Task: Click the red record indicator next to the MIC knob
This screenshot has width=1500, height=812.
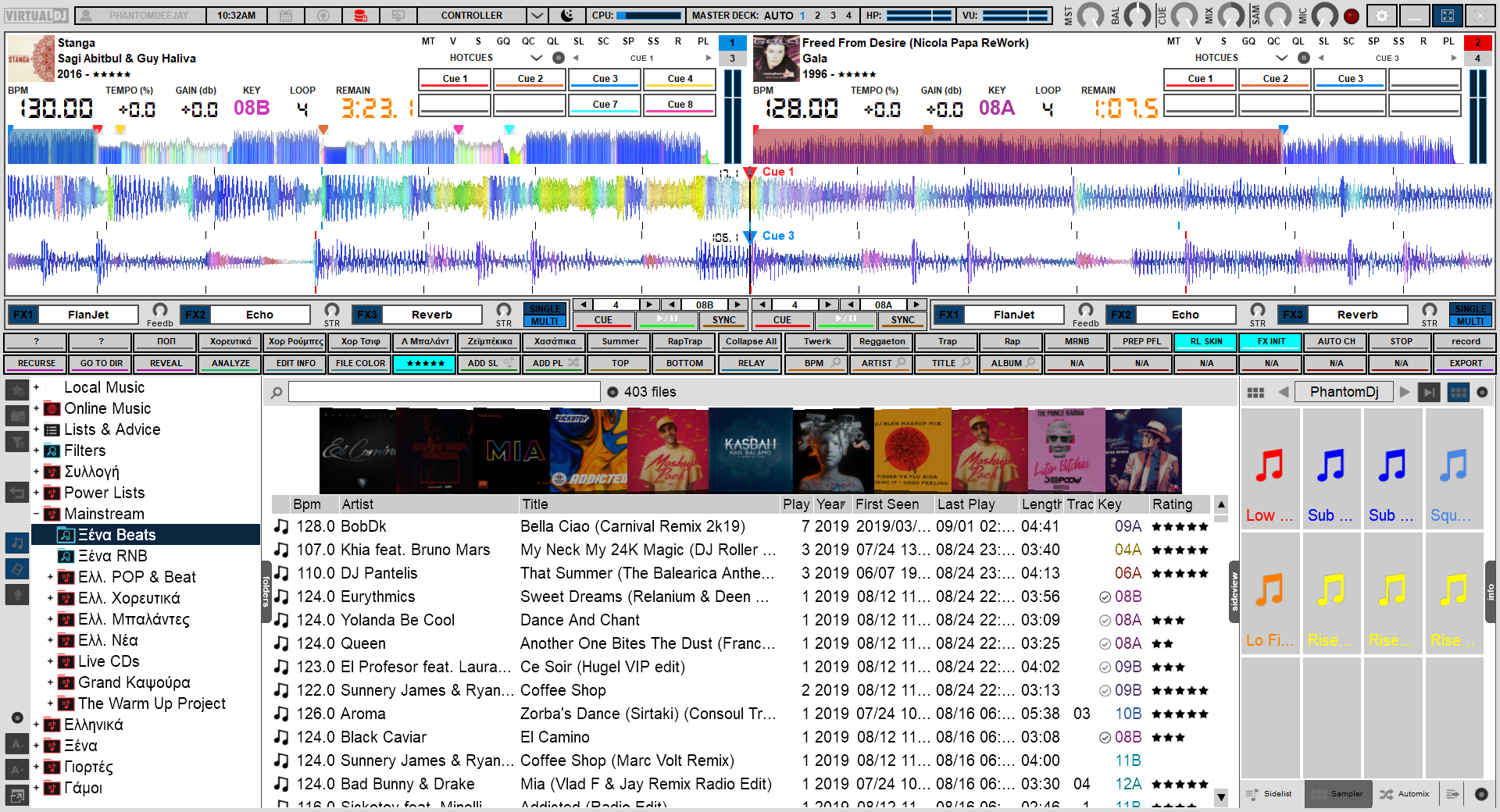Action: [x=1351, y=16]
